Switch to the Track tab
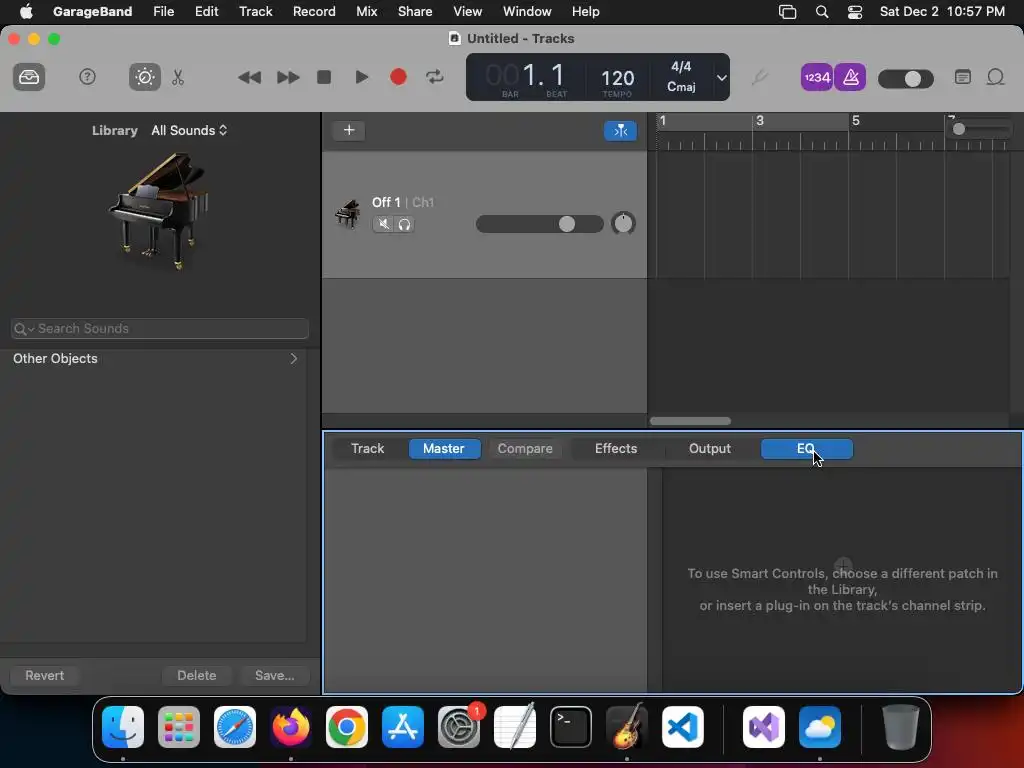This screenshot has height=768, width=1024. click(368, 449)
